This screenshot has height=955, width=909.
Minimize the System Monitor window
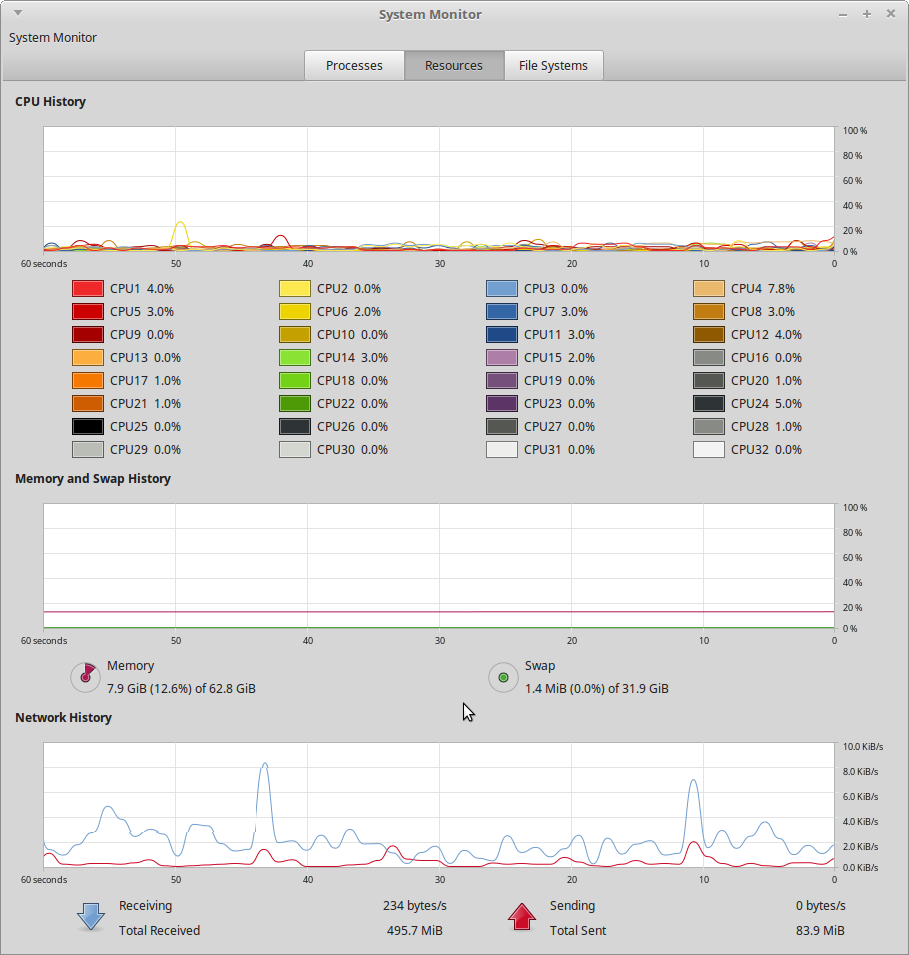(843, 14)
